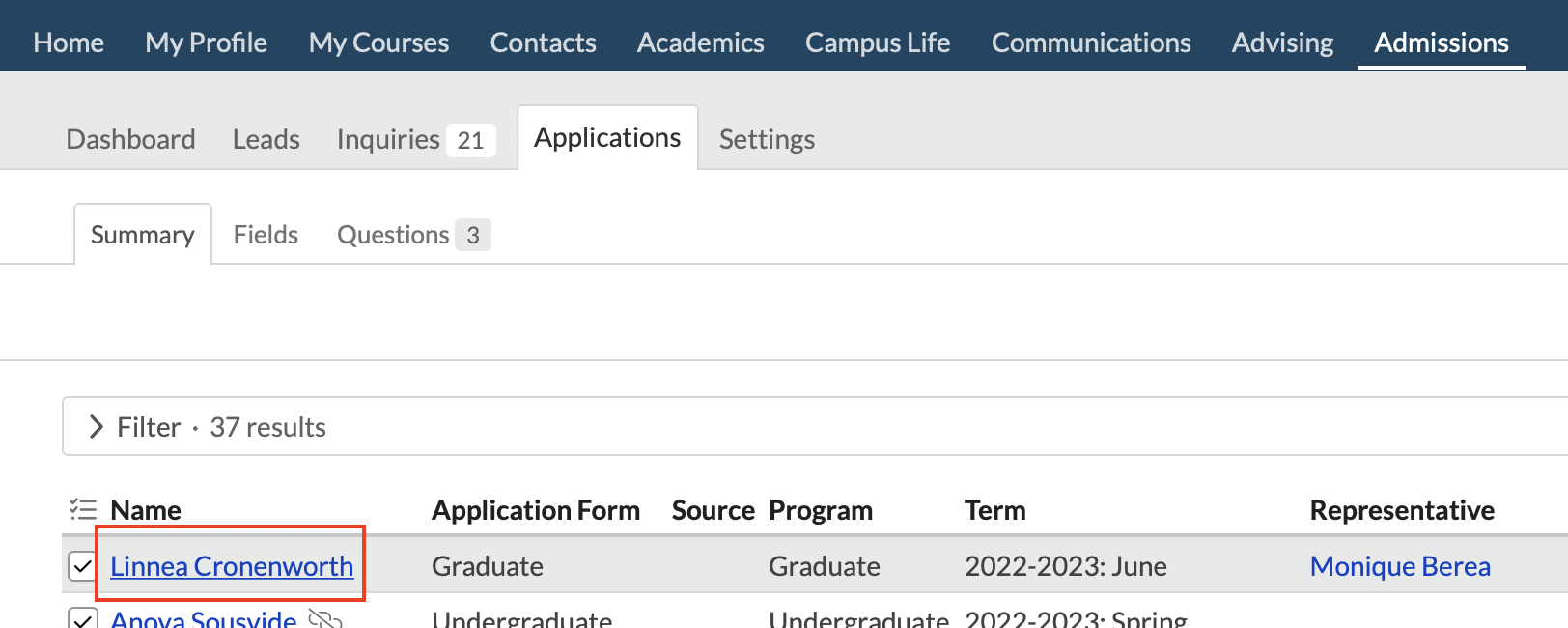Screen dimensions: 1568x628
Task: Open the Home menu item
Action: 69,43
